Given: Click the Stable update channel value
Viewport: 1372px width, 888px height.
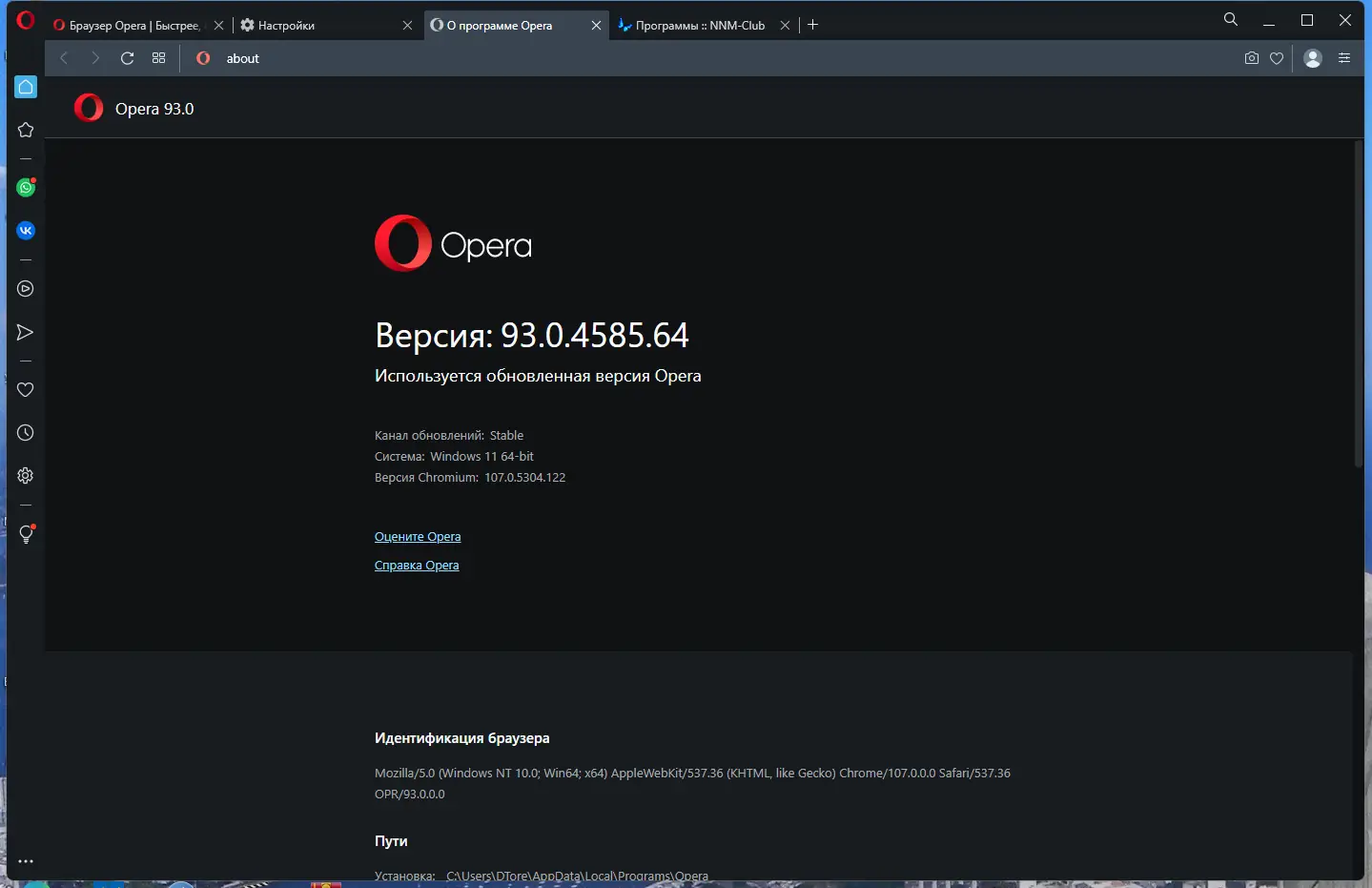Looking at the screenshot, I should point(506,436).
